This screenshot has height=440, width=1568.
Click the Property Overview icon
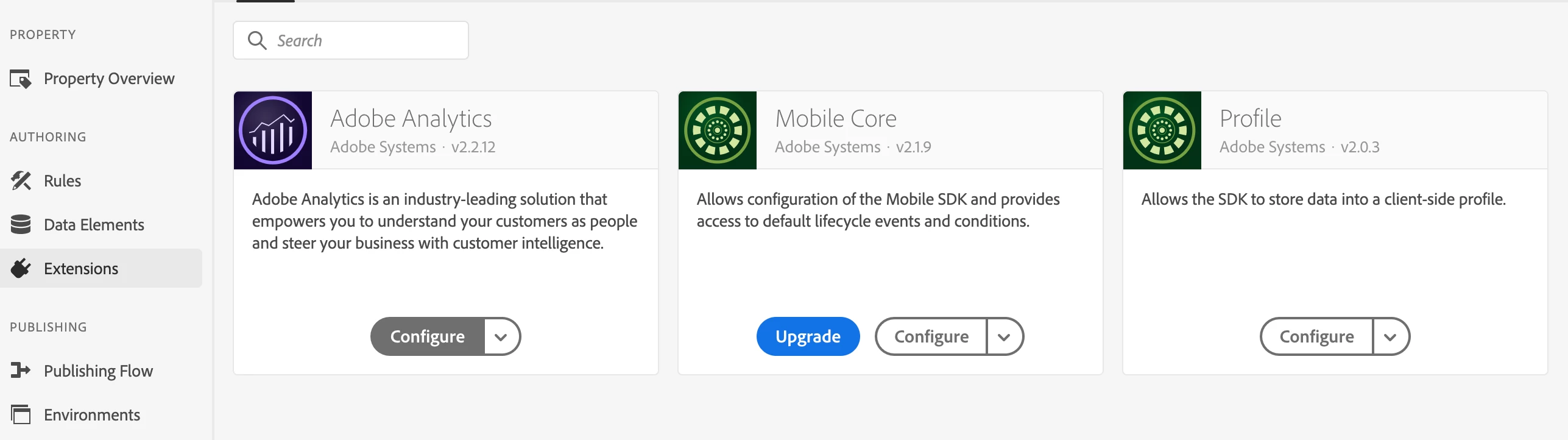(21, 79)
